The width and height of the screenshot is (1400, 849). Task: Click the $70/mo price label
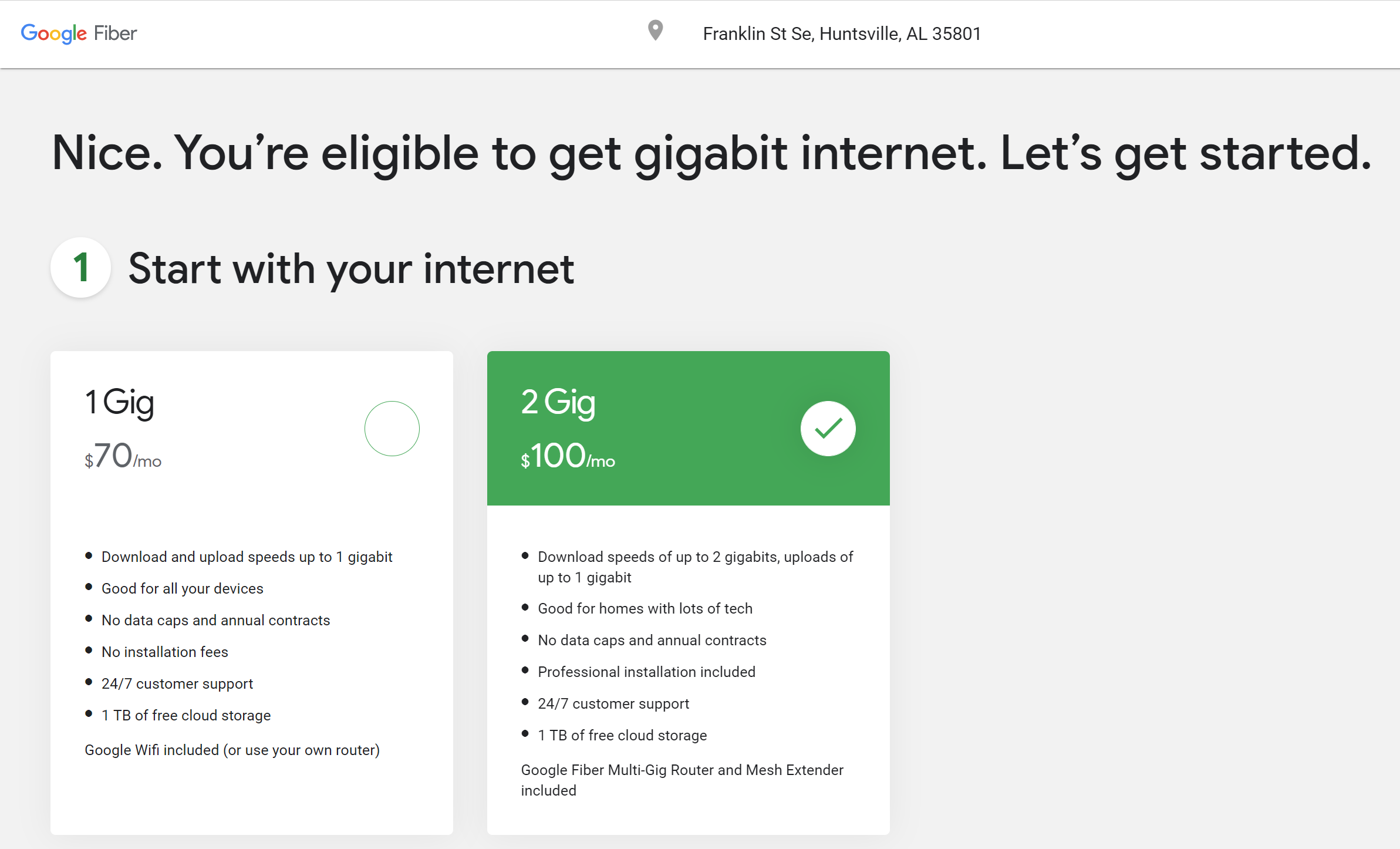123,457
